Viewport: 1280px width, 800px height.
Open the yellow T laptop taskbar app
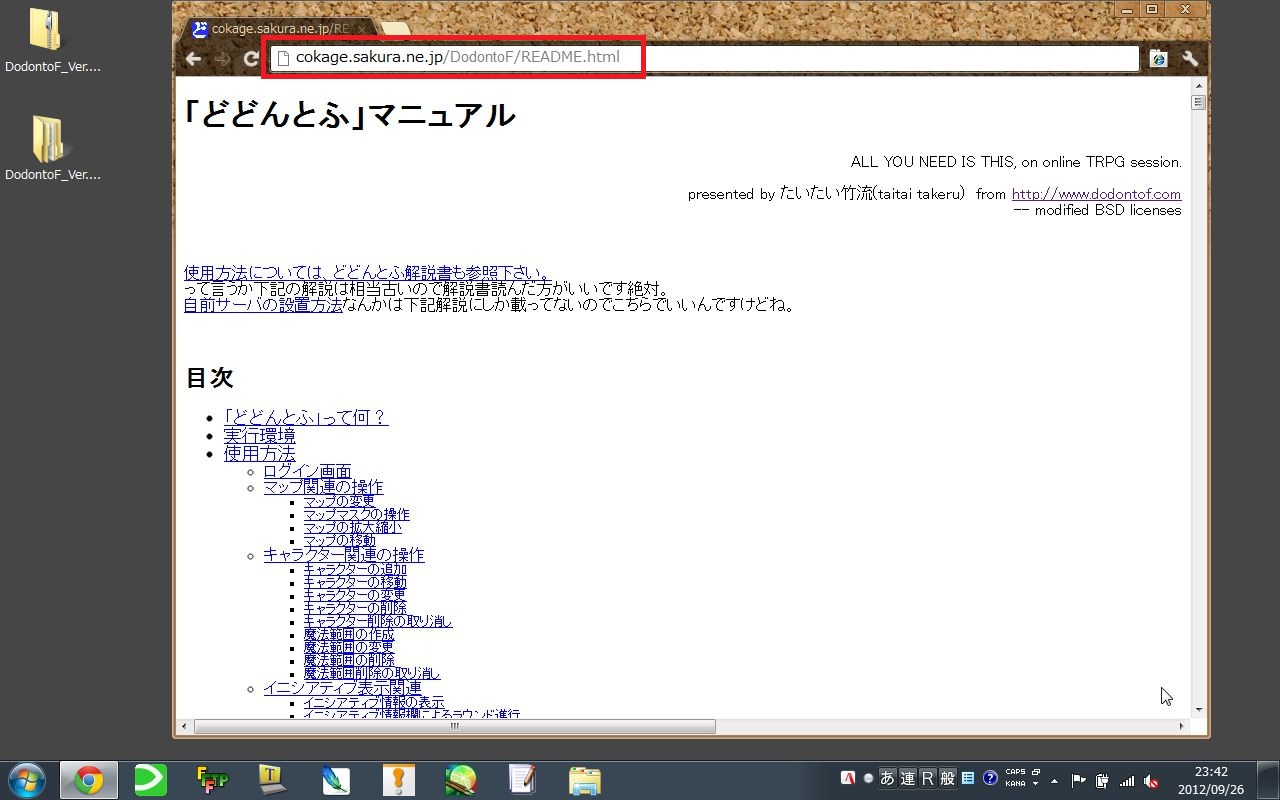[x=274, y=780]
